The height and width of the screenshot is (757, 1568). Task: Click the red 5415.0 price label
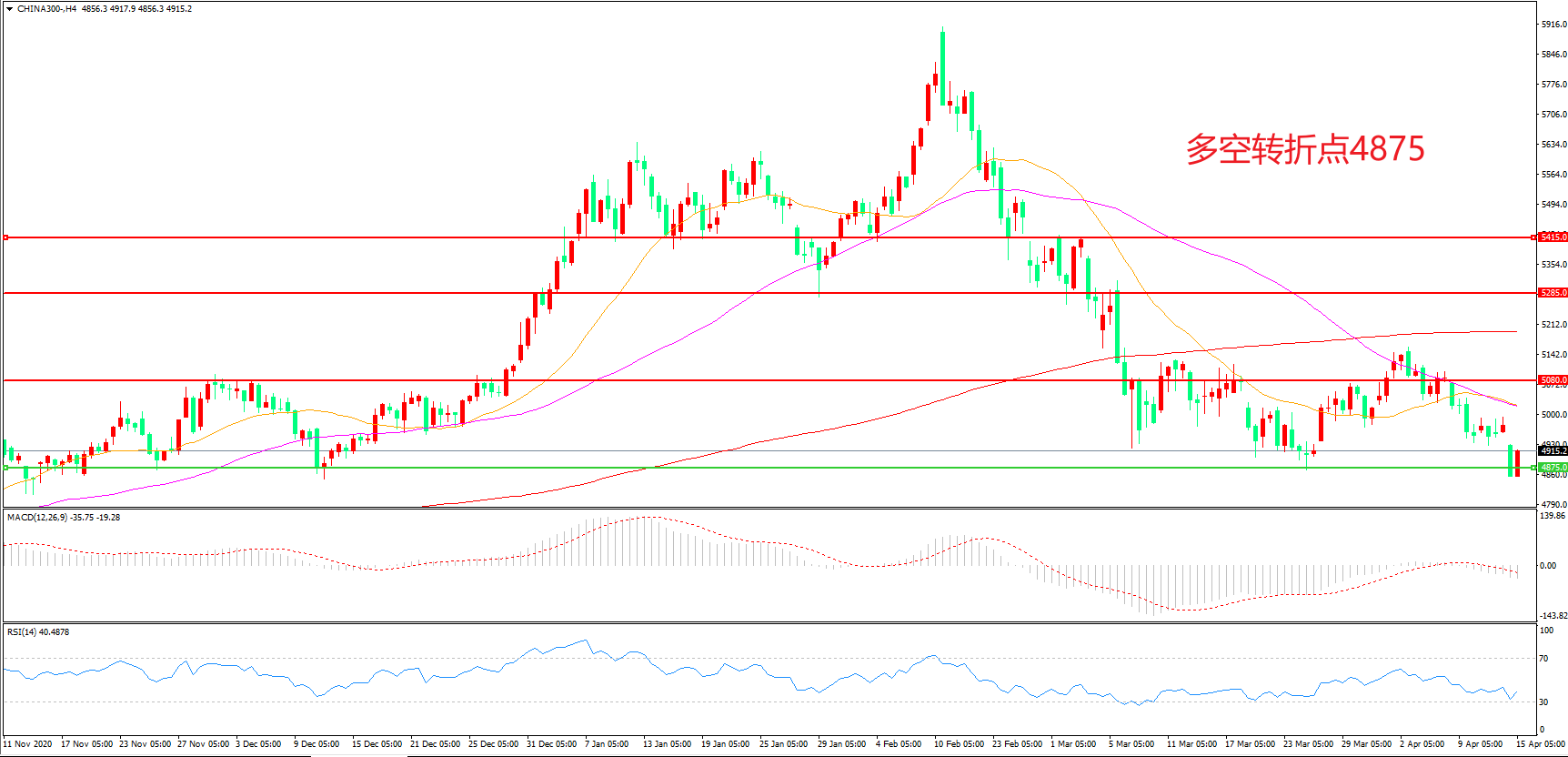1553,237
